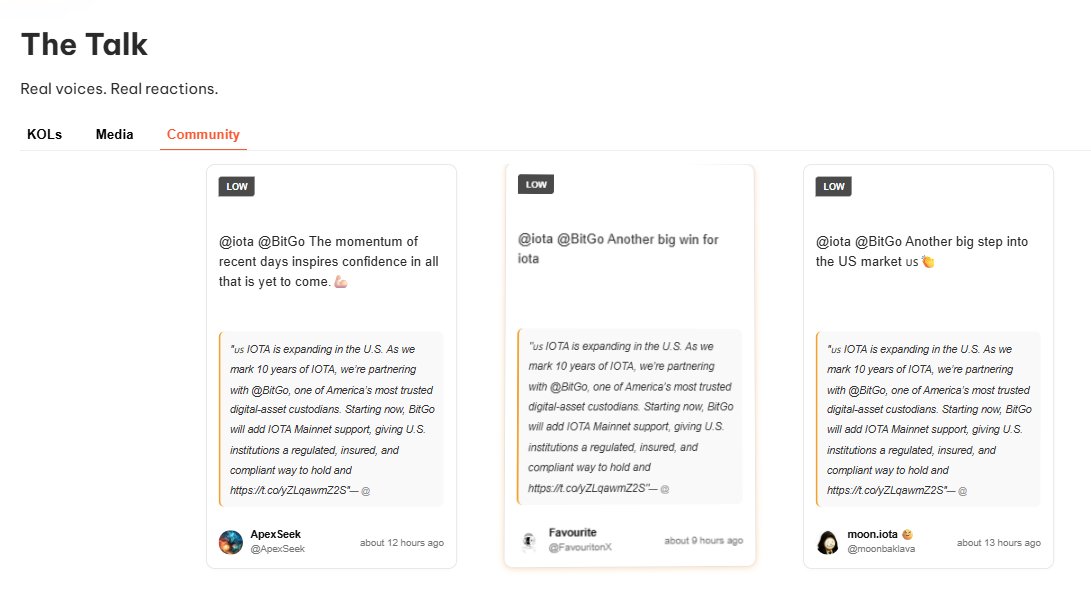Click the LOW badge on Favourite's card

click(x=536, y=184)
